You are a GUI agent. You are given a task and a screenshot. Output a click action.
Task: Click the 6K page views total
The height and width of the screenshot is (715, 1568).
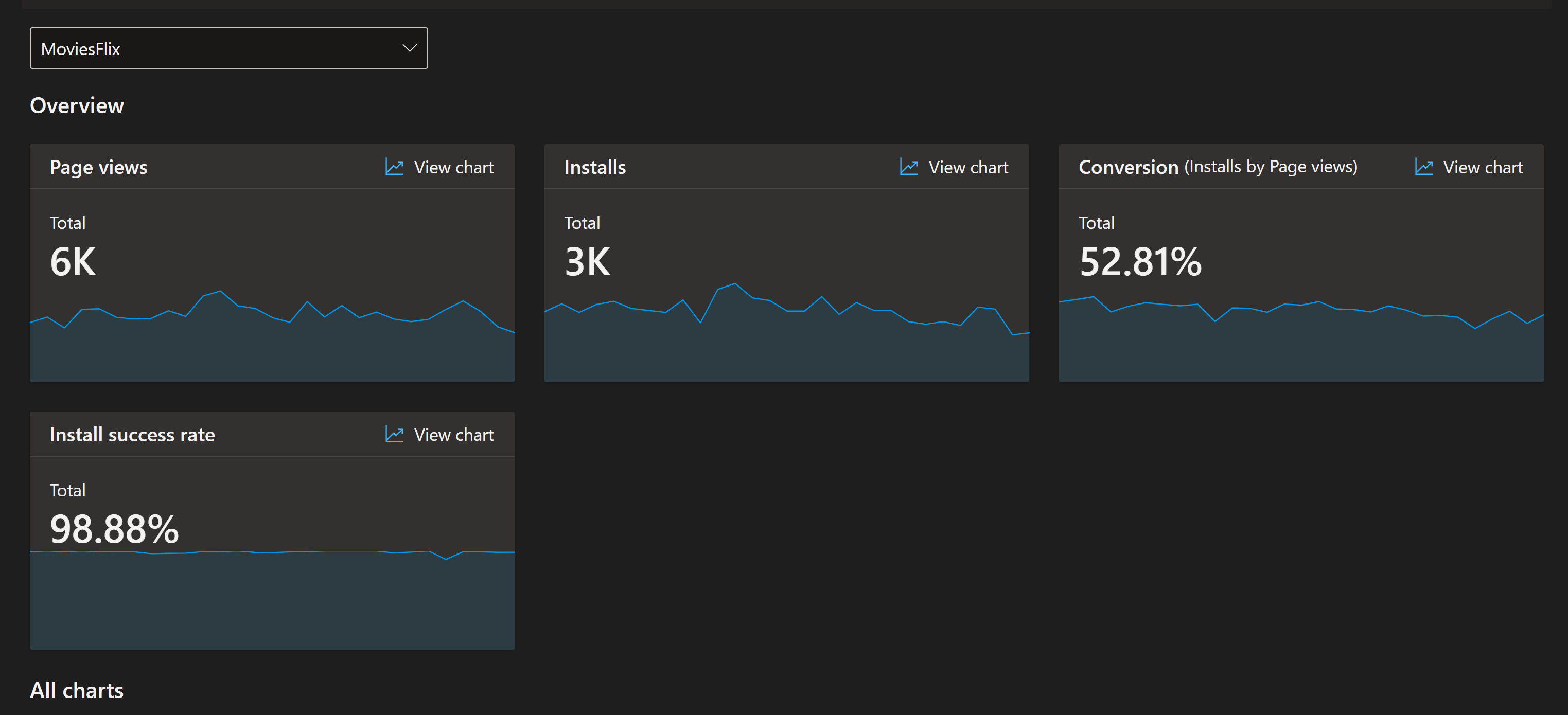[73, 262]
